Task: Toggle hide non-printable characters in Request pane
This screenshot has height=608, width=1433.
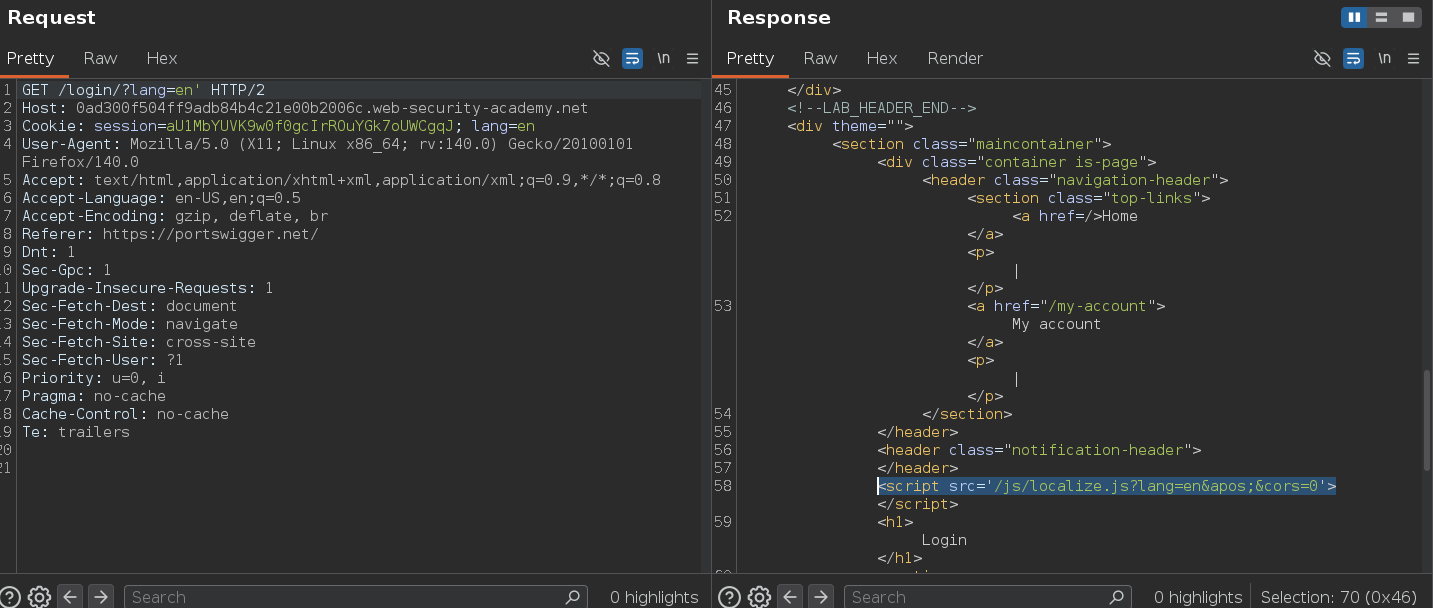Action: (x=601, y=58)
